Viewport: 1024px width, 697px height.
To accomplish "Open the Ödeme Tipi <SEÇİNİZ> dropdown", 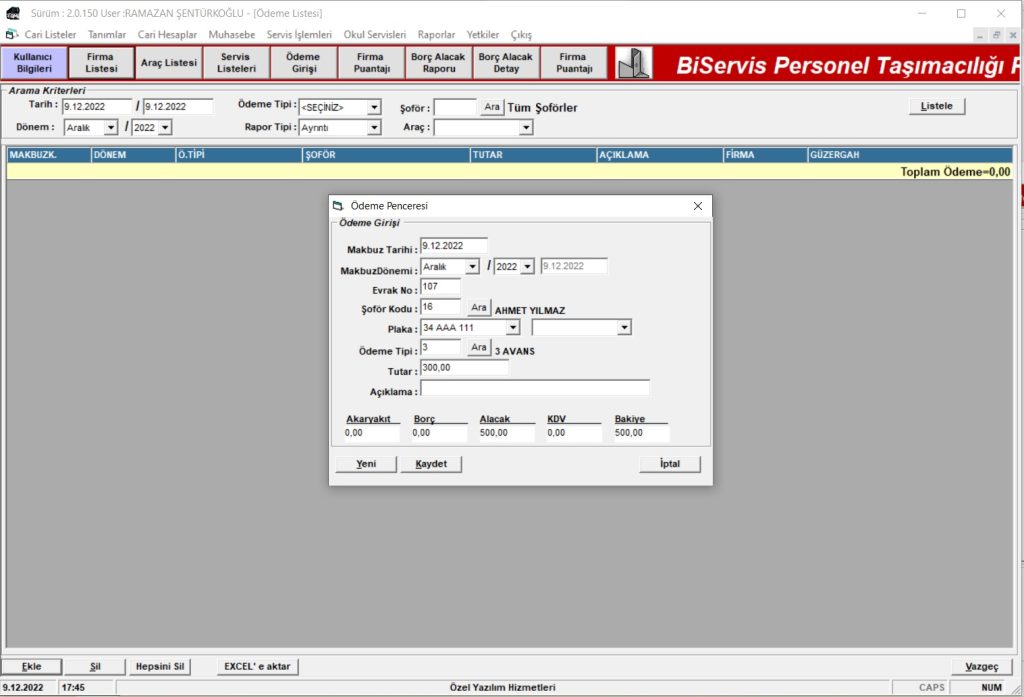I will coord(373,107).
